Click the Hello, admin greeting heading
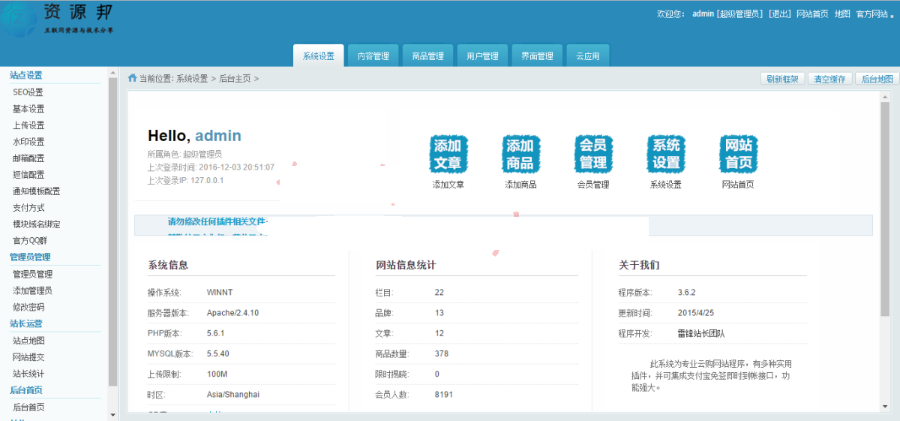Screen dimensions: 900x421 194,136
